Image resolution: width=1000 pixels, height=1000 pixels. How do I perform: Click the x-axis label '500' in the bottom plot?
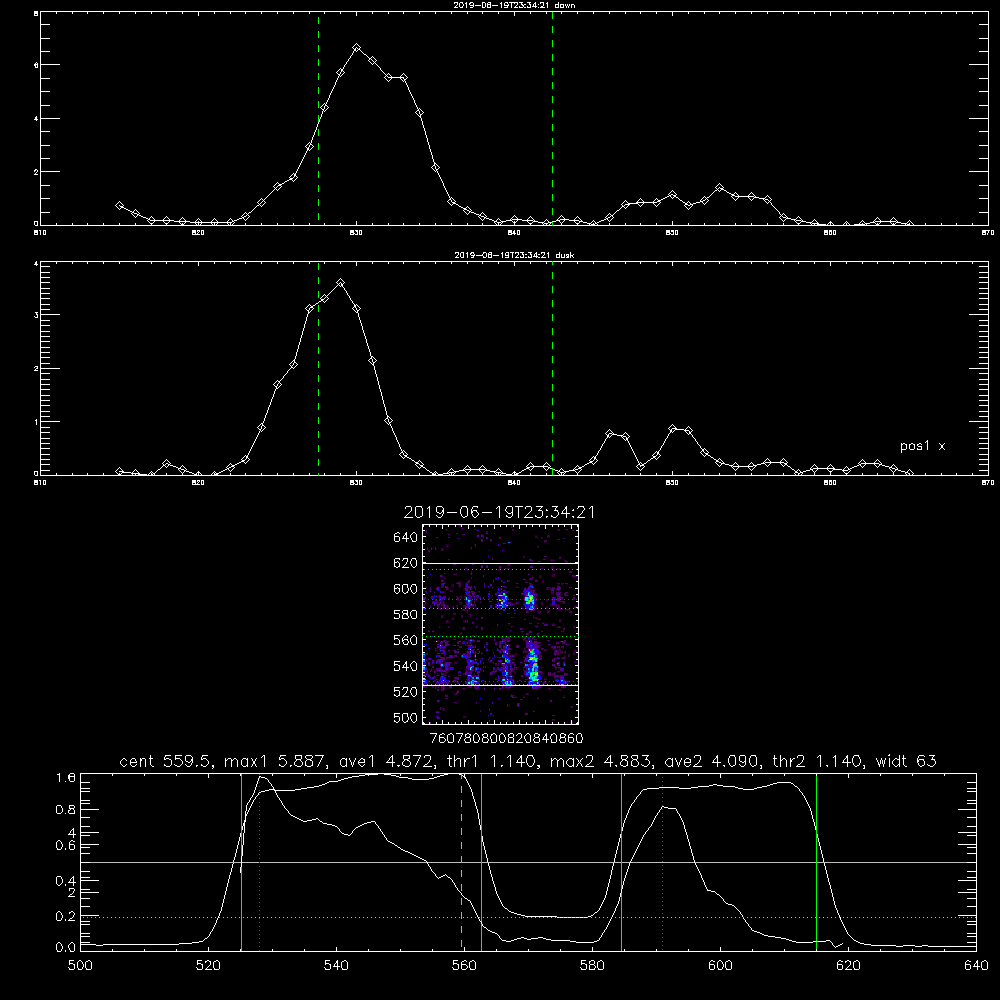(80, 966)
